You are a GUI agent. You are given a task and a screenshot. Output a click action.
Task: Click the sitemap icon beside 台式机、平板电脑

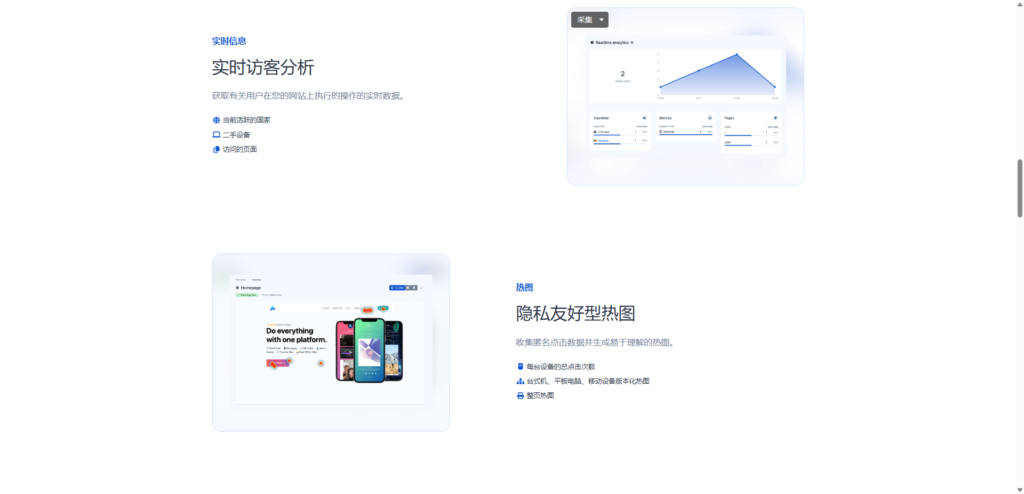pyautogui.click(x=520, y=381)
